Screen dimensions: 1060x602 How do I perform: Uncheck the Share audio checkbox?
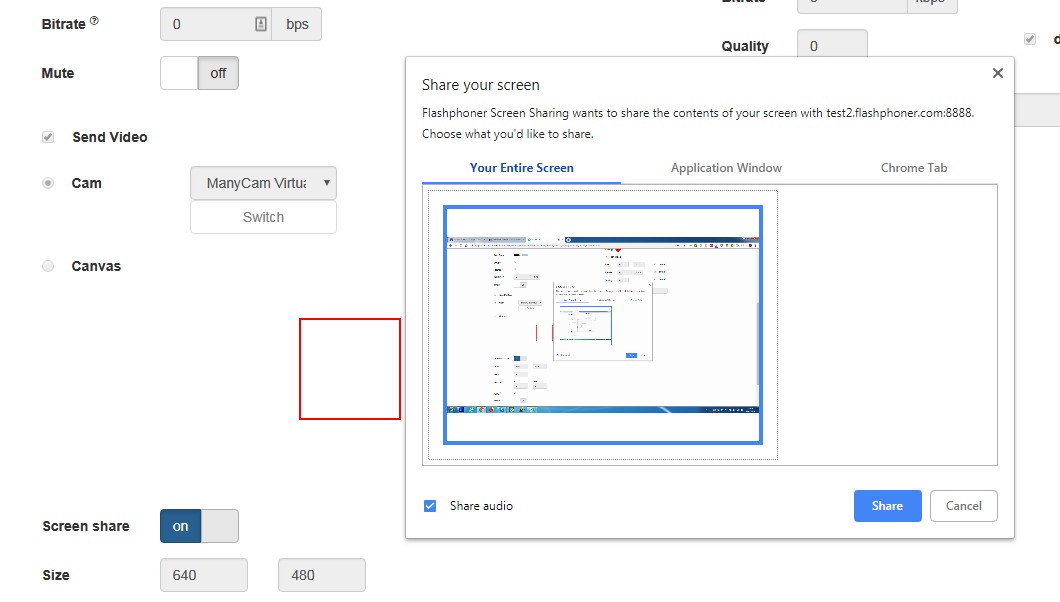pos(430,506)
